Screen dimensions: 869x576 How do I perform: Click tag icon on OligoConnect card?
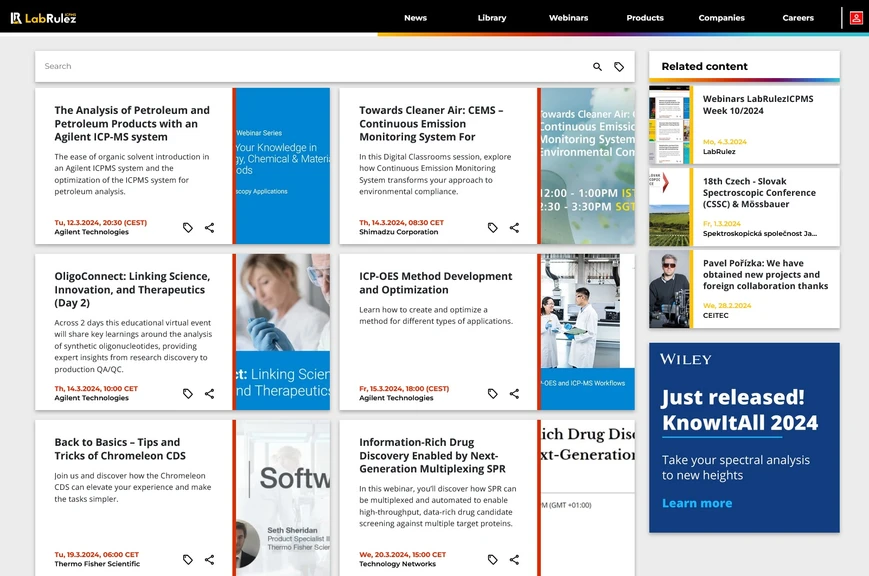188,394
